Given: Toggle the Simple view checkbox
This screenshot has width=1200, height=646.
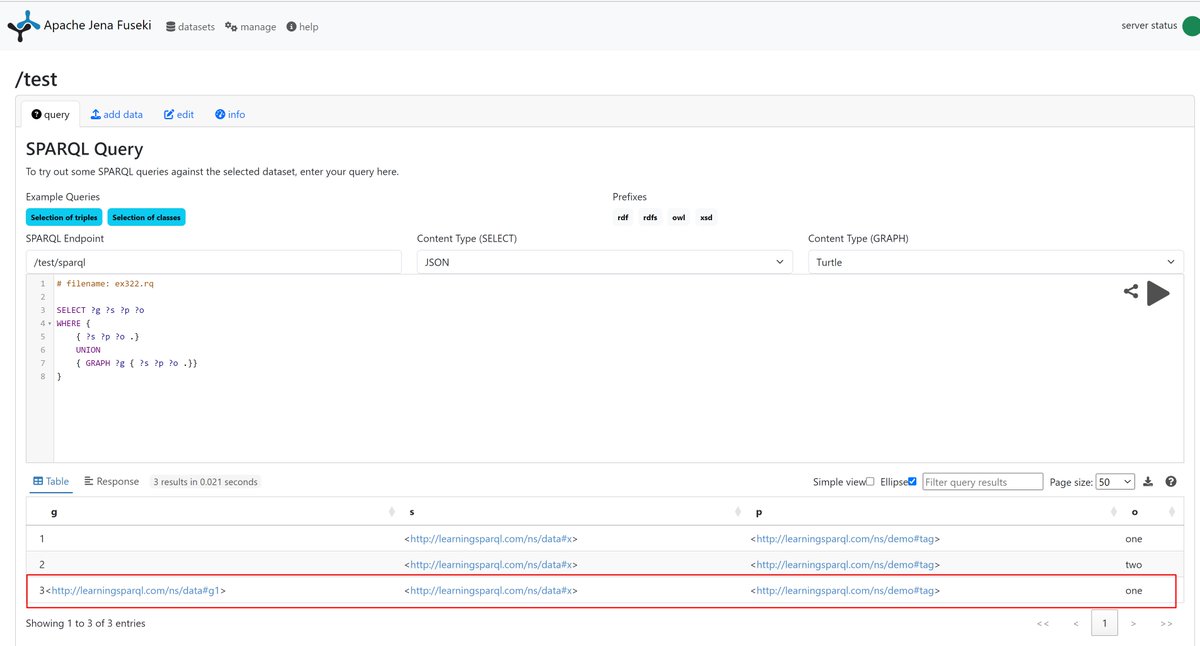Looking at the screenshot, I should (x=870, y=482).
